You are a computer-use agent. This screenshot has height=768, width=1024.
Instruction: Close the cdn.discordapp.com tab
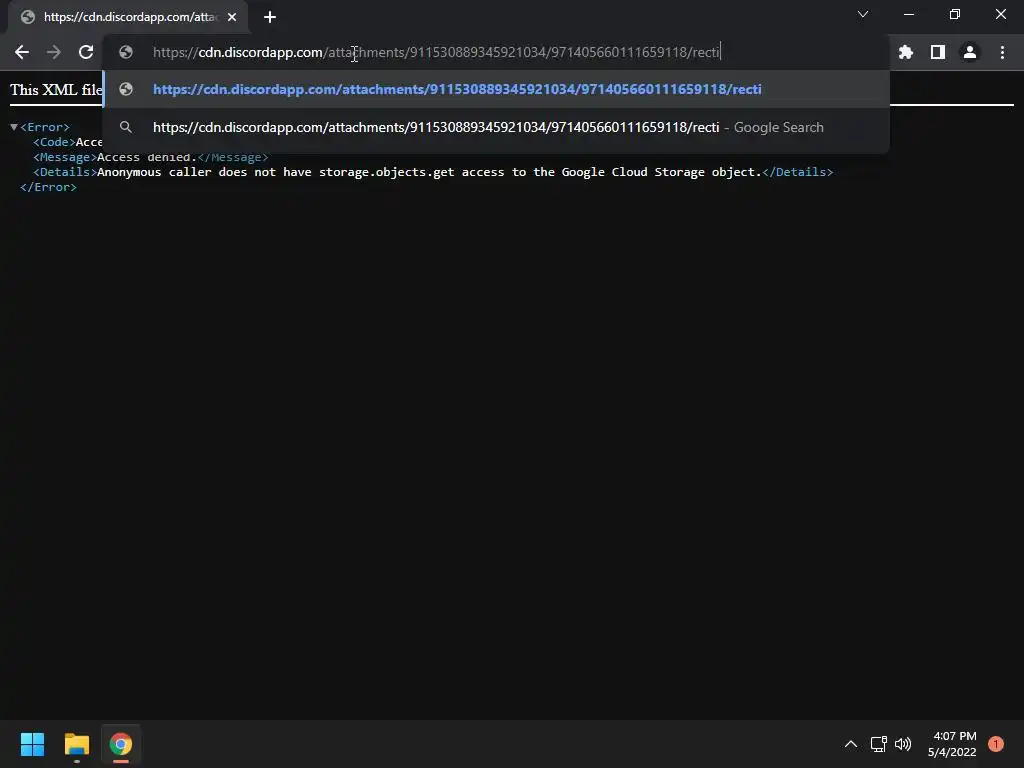pos(232,17)
